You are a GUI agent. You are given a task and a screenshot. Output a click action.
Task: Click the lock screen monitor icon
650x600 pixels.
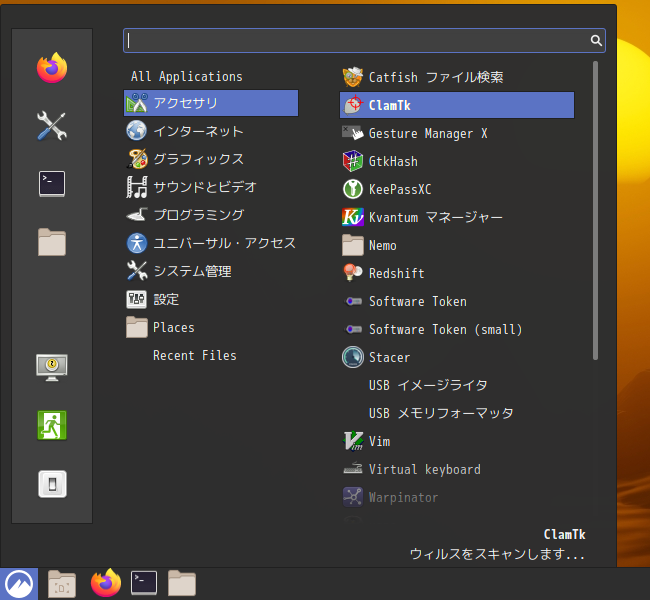52,367
